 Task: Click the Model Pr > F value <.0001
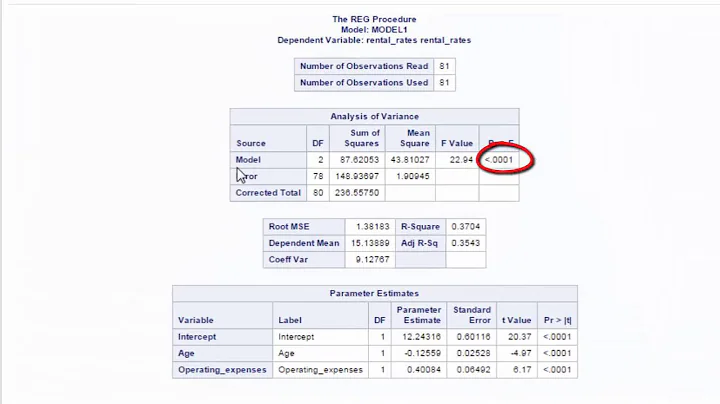coord(499,160)
